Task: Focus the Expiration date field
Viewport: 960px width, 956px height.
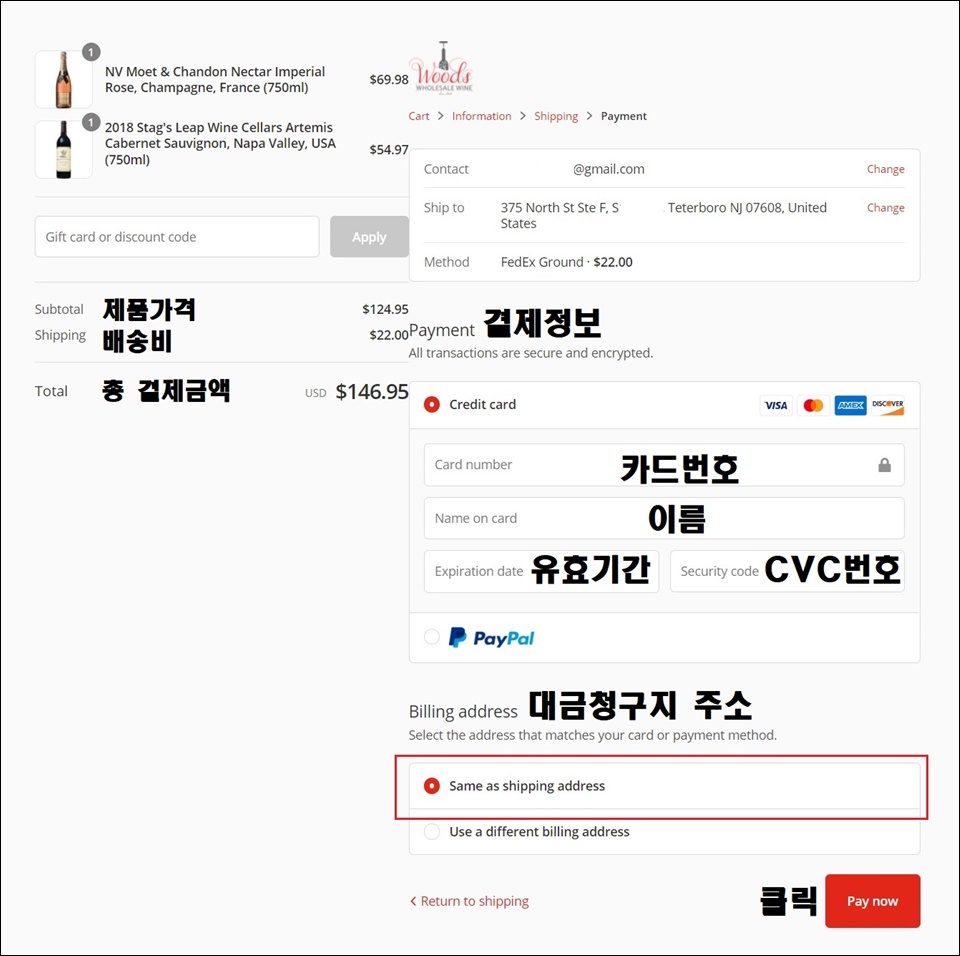Action: [x=541, y=571]
